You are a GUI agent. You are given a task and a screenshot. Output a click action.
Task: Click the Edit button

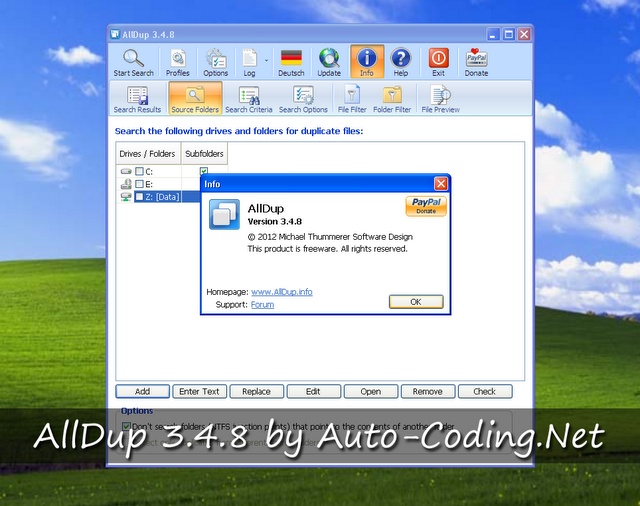(313, 391)
